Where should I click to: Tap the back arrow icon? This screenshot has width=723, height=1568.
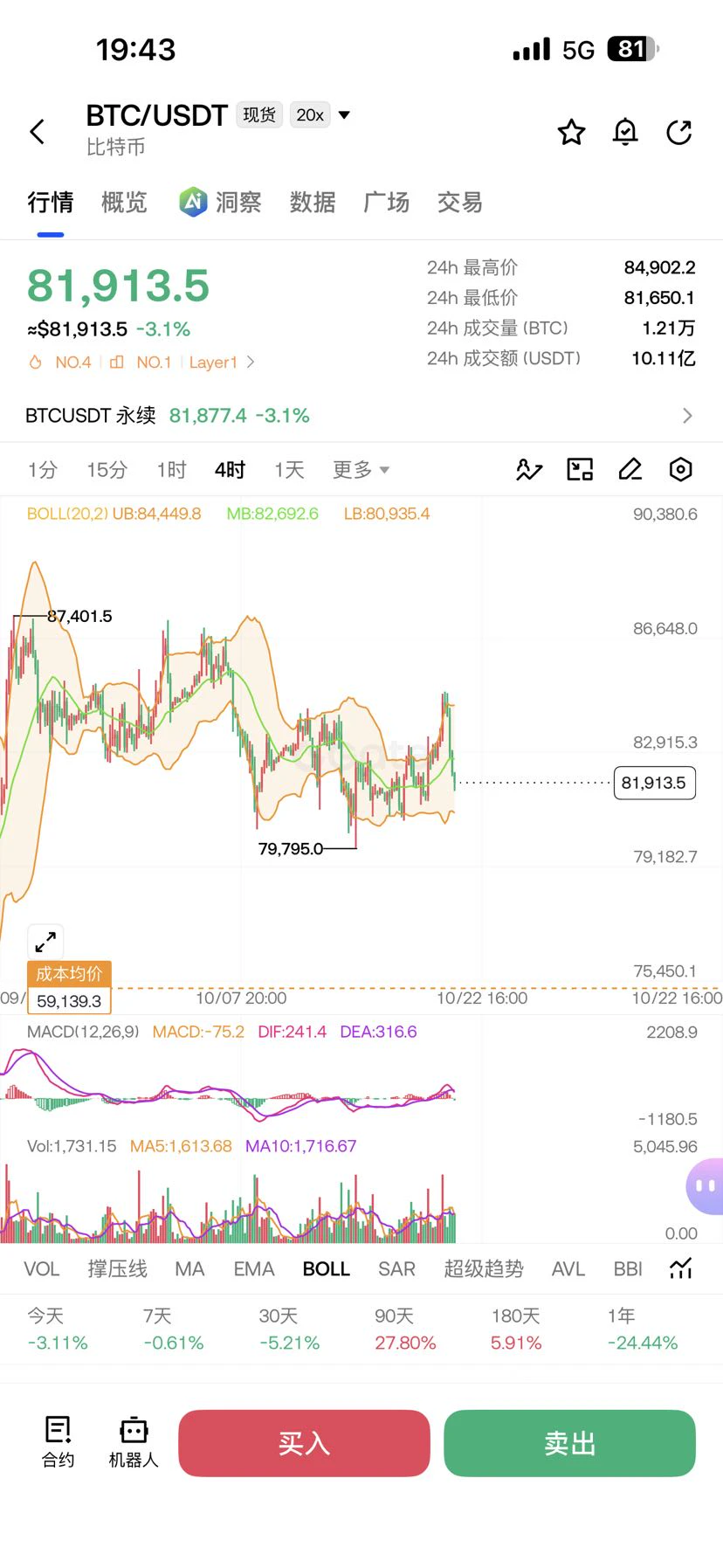point(37,132)
